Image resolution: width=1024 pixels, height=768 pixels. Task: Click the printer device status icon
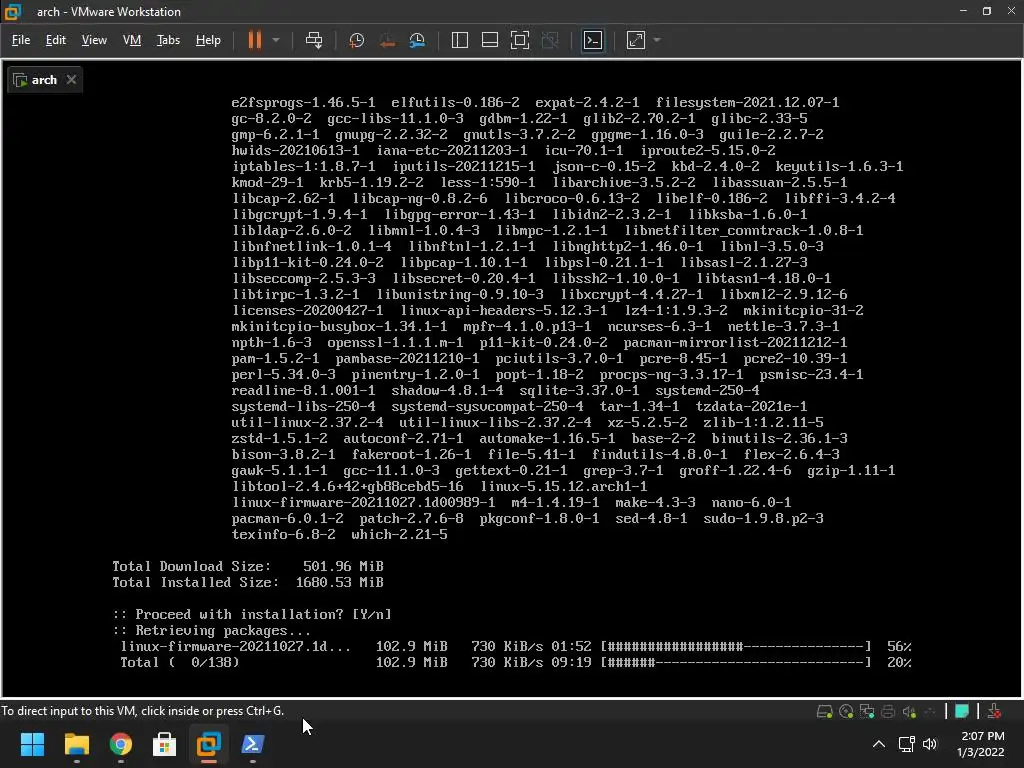[888, 711]
